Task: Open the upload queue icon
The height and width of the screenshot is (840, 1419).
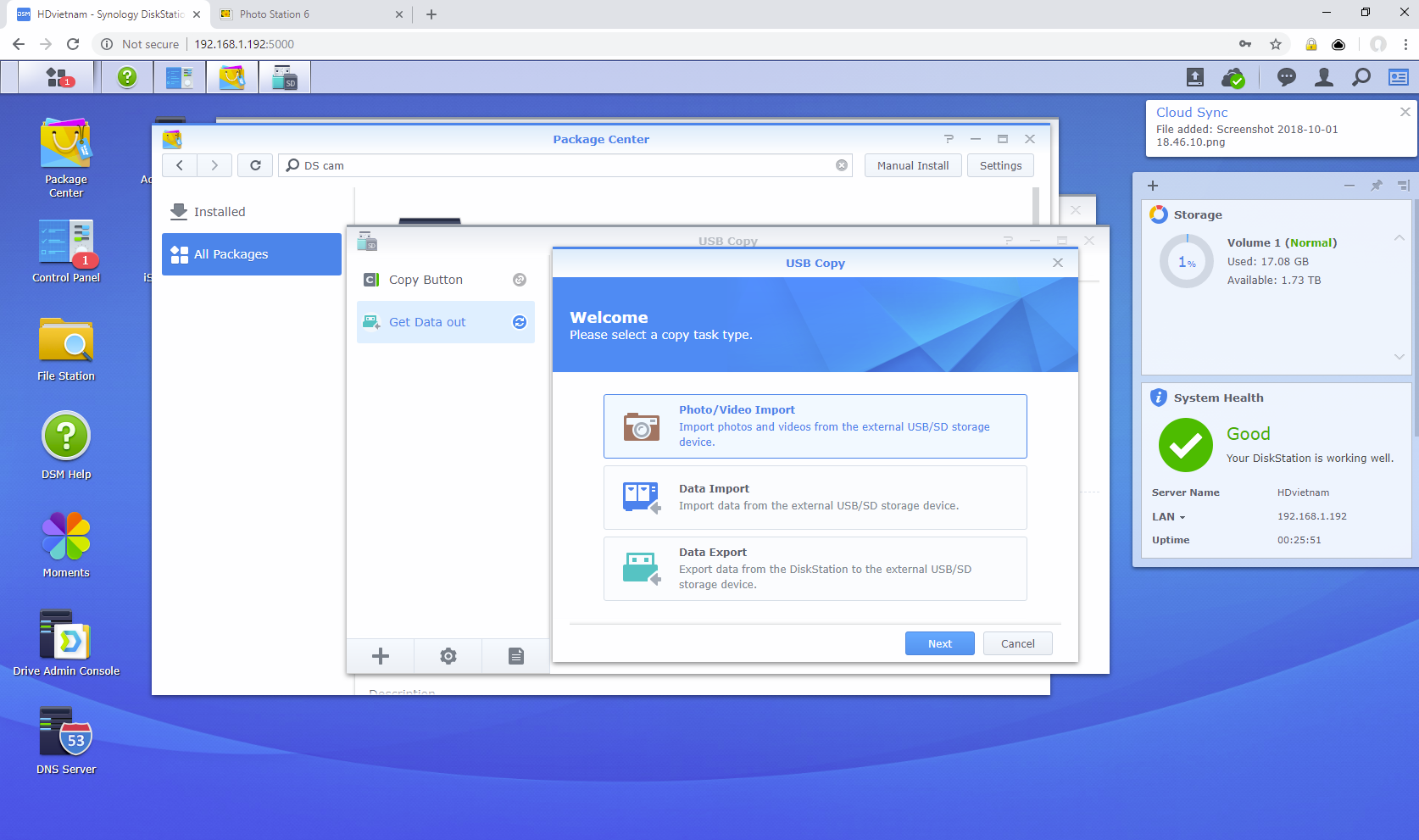Action: 1194,78
